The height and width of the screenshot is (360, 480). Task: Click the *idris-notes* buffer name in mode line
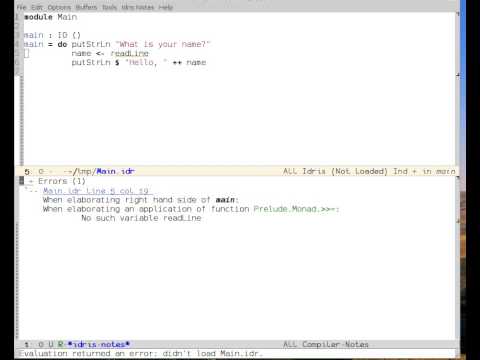click(x=99, y=344)
